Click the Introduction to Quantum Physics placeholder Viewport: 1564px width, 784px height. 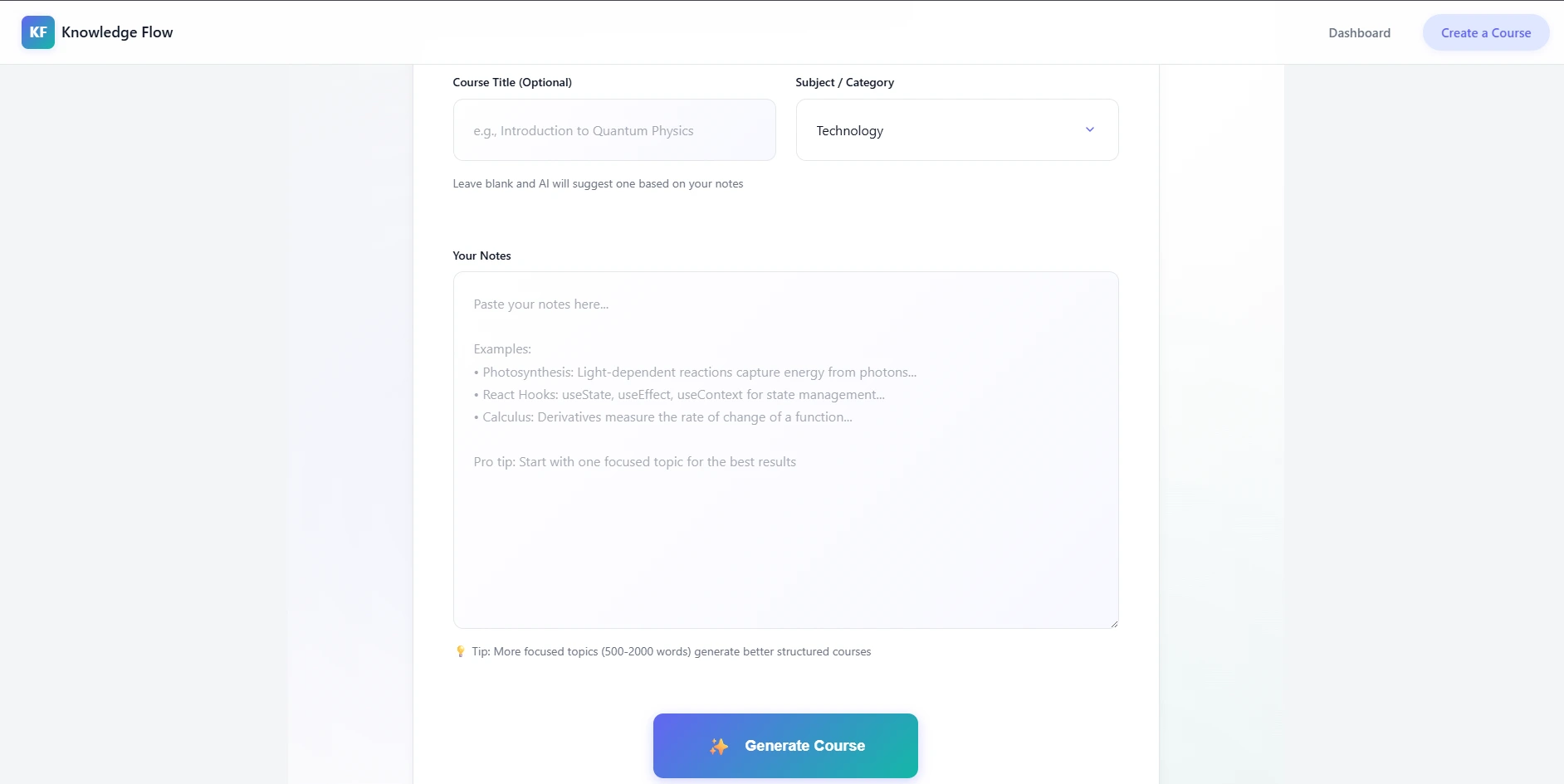coord(584,130)
